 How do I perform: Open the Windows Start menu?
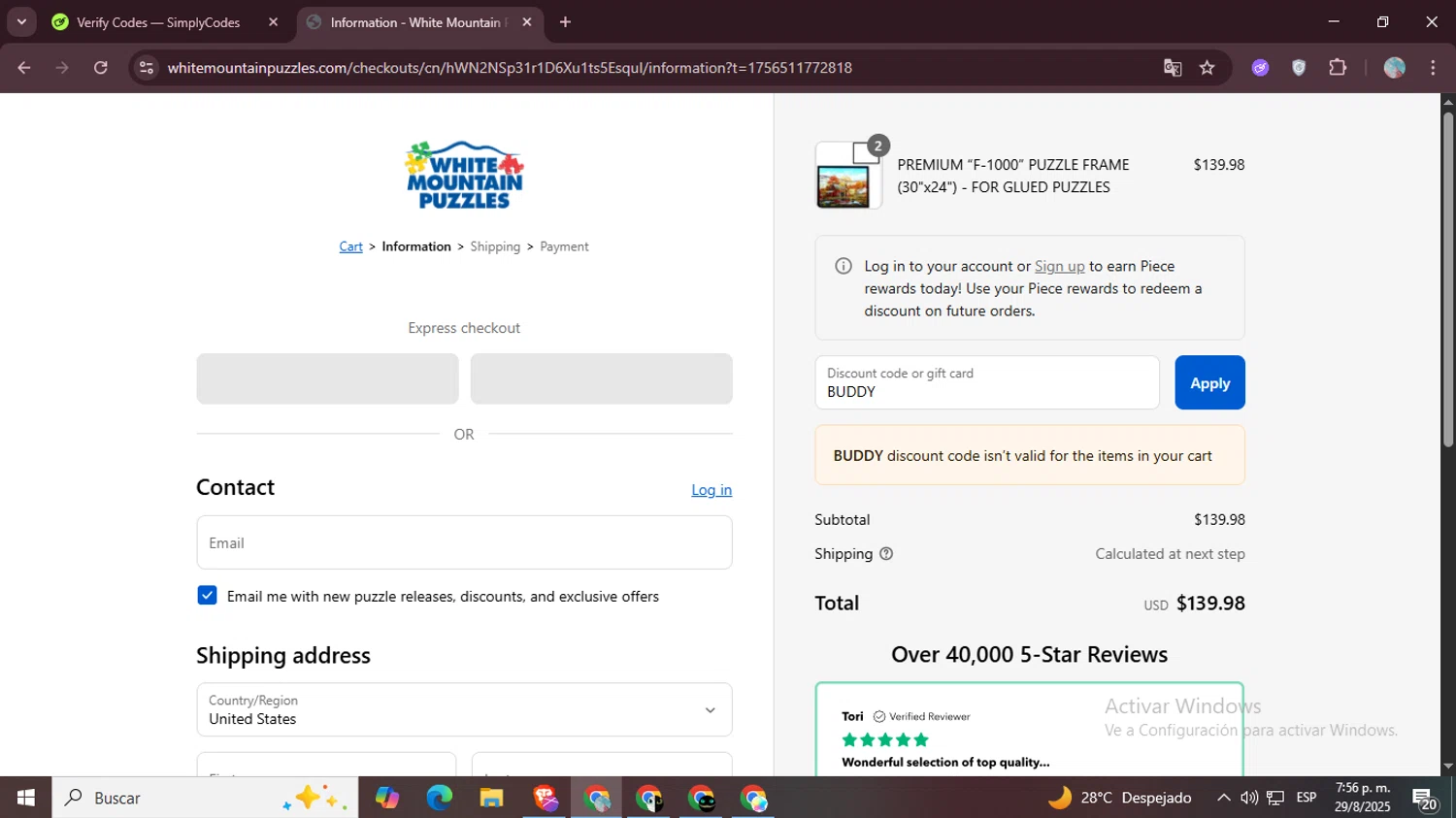(x=26, y=798)
